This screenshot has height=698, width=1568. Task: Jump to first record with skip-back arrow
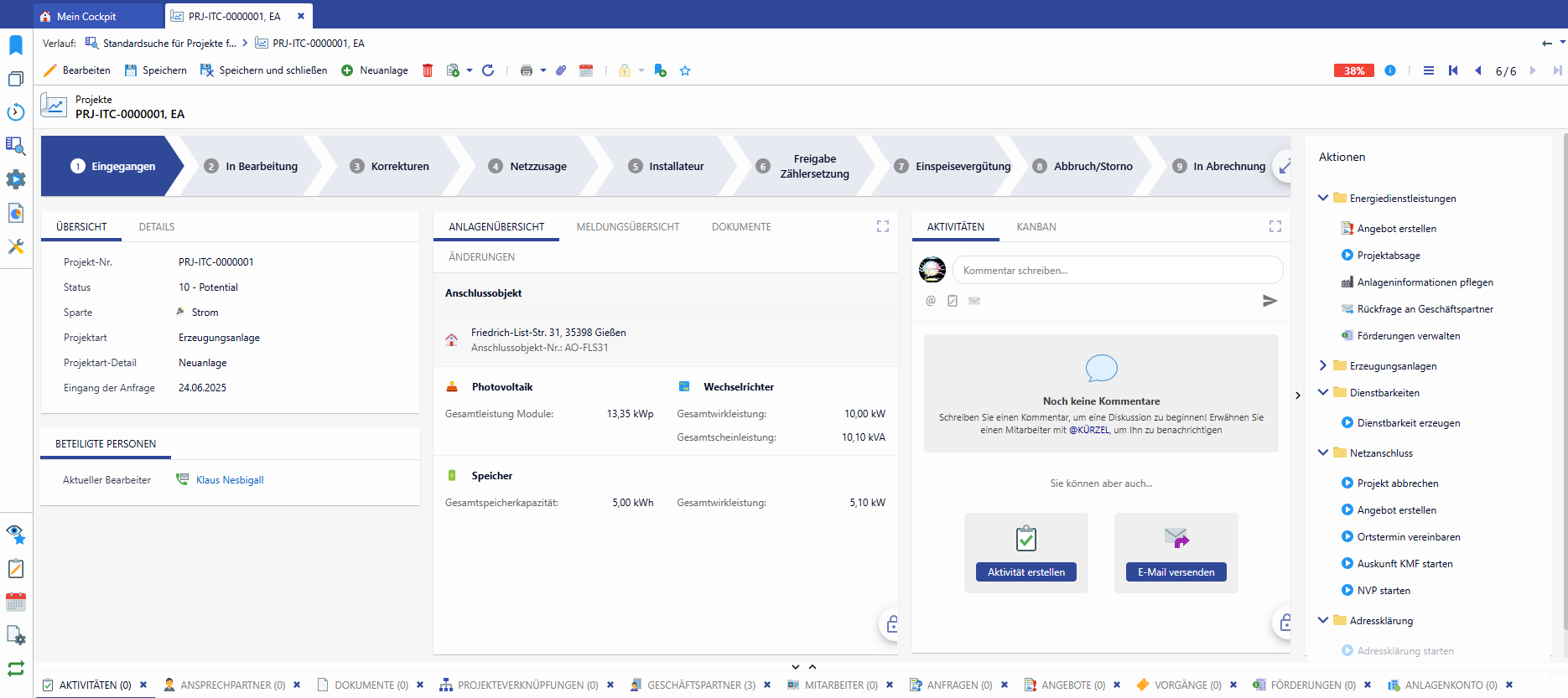[x=1453, y=70]
